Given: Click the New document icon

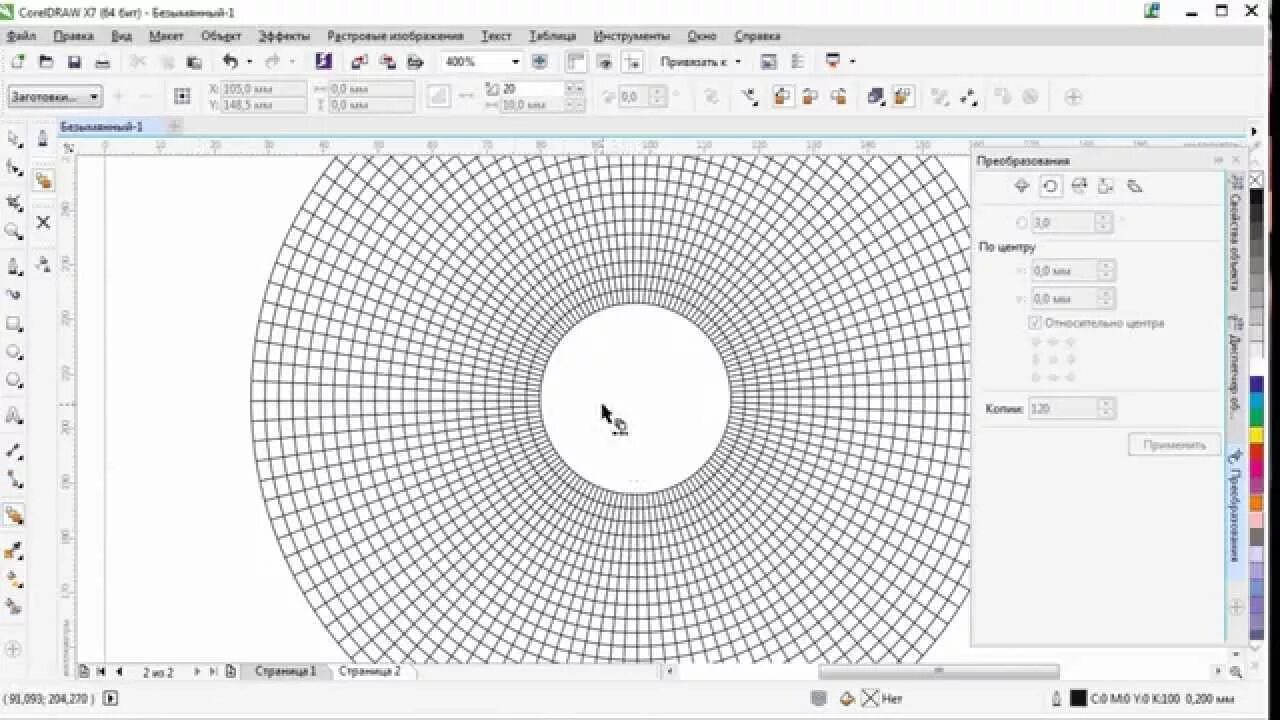Looking at the screenshot, I should [x=17, y=62].
